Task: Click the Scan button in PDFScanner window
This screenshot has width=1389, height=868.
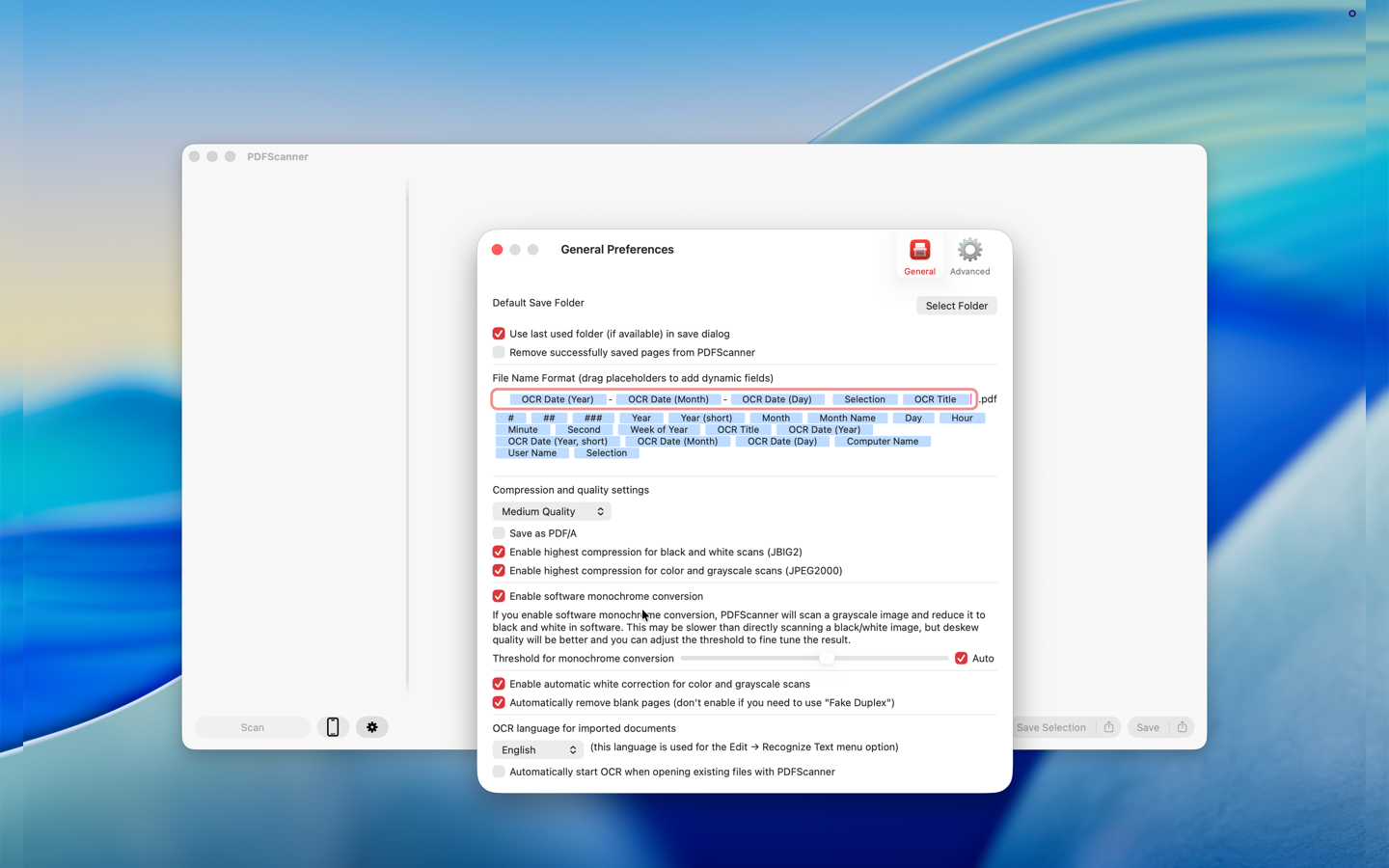Action: tap(253, 727)
